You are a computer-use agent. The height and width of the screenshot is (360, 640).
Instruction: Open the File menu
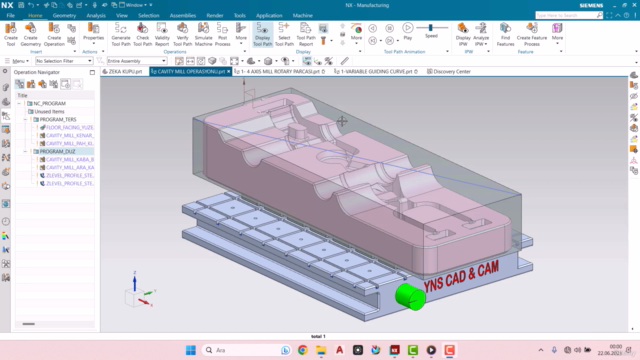click(x=11, y=16)
